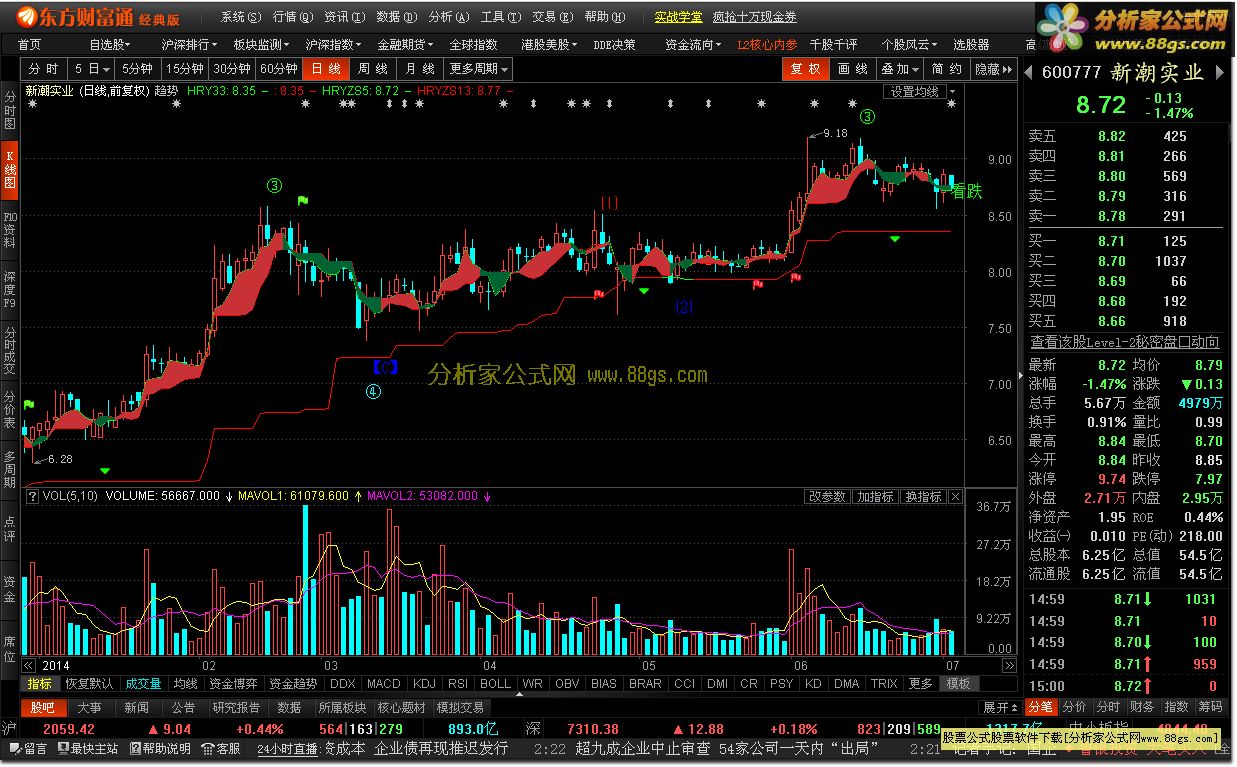
Task: Expand the 隐藏 panel arrow
Action: click(994, 69)
